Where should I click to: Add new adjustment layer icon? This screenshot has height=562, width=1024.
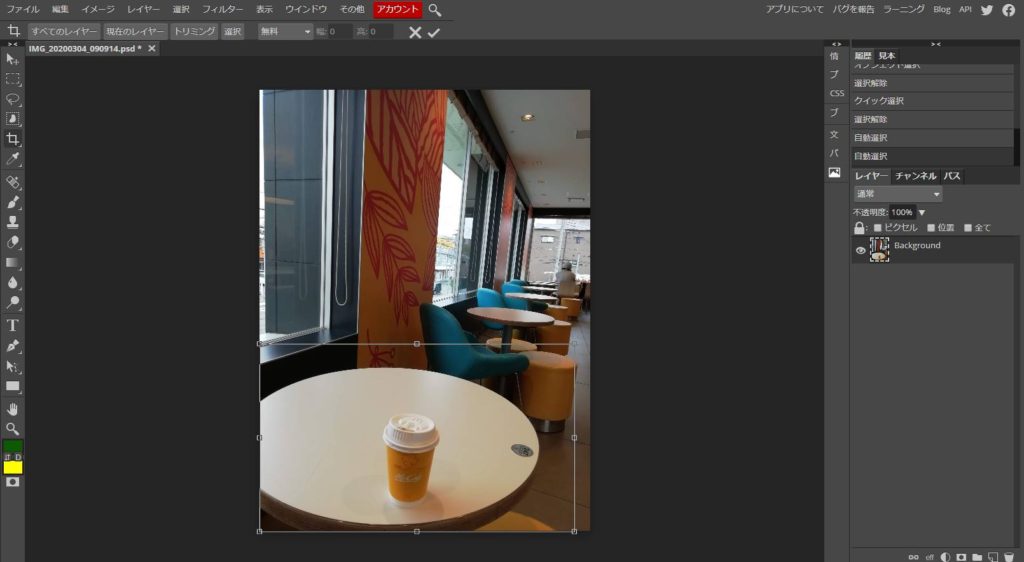tap(945, 557)
